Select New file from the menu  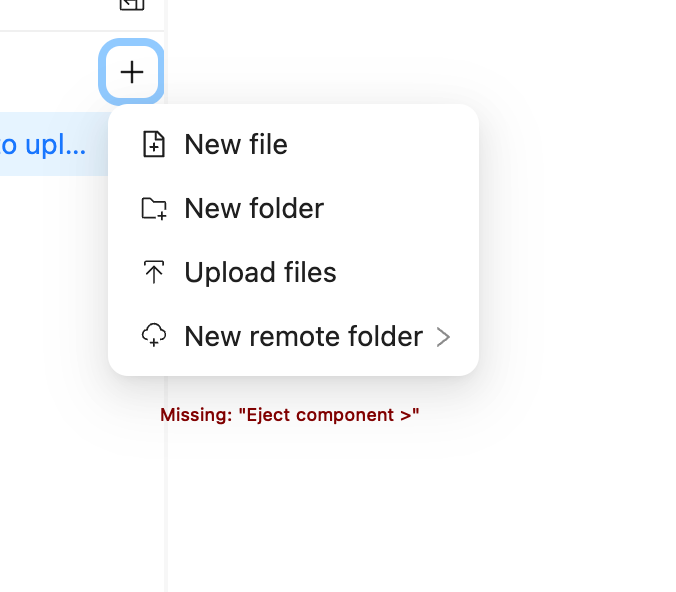[236, 145]
